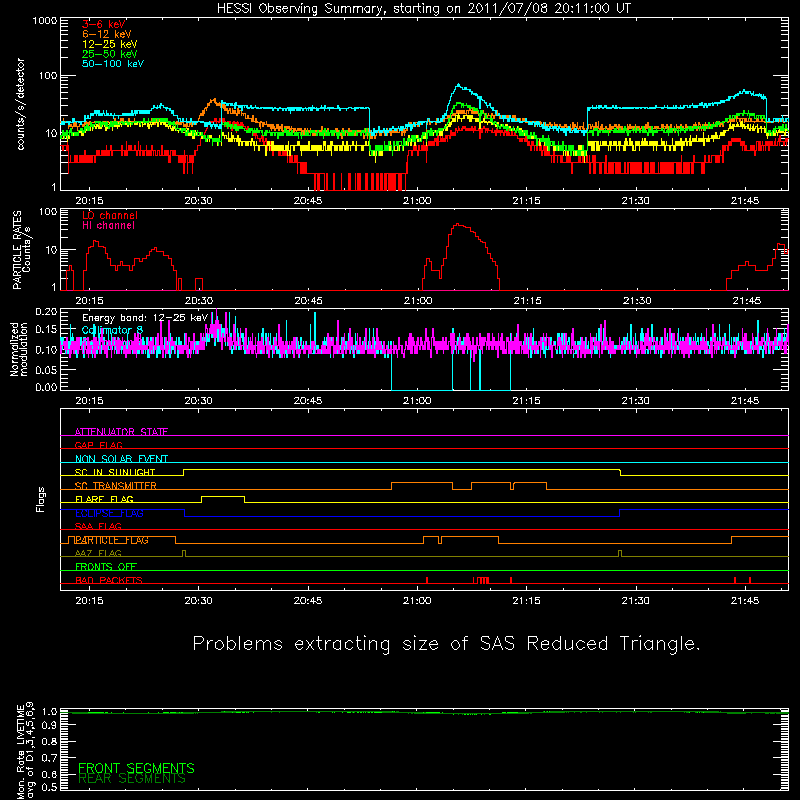Click the LO channel legend label

110,215
